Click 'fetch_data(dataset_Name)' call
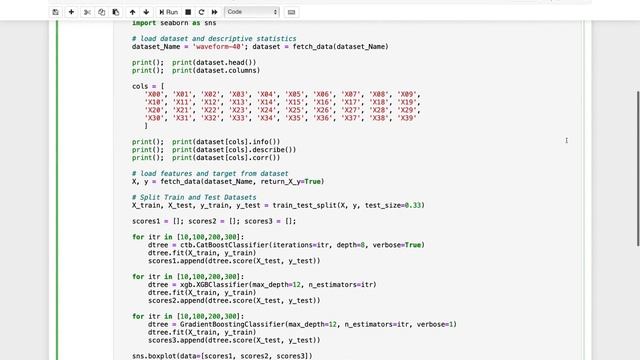The image size is (640, 360). coord(340,47)
